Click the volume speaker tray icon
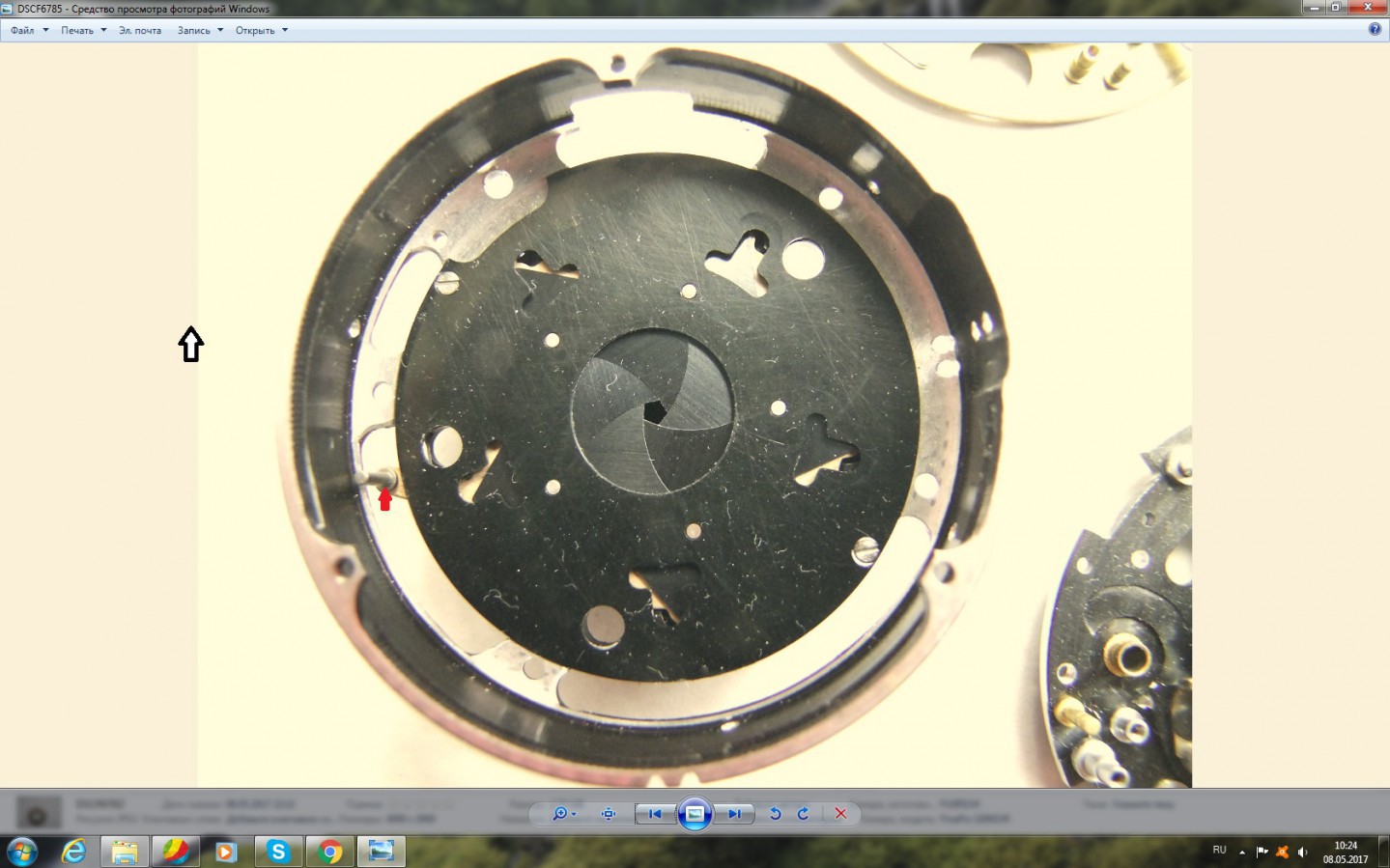 point(1302,852)
